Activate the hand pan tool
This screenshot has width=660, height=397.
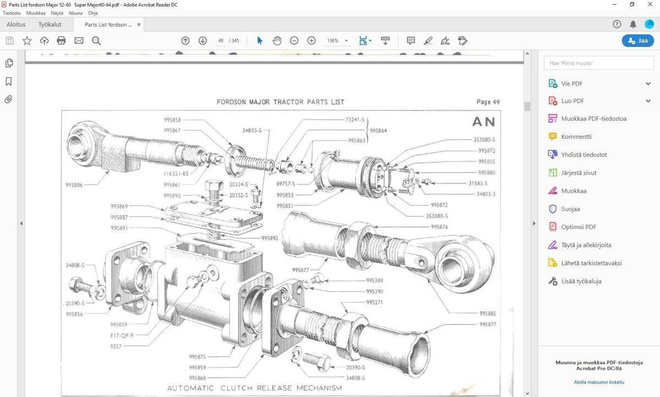(x=277, y=41)
